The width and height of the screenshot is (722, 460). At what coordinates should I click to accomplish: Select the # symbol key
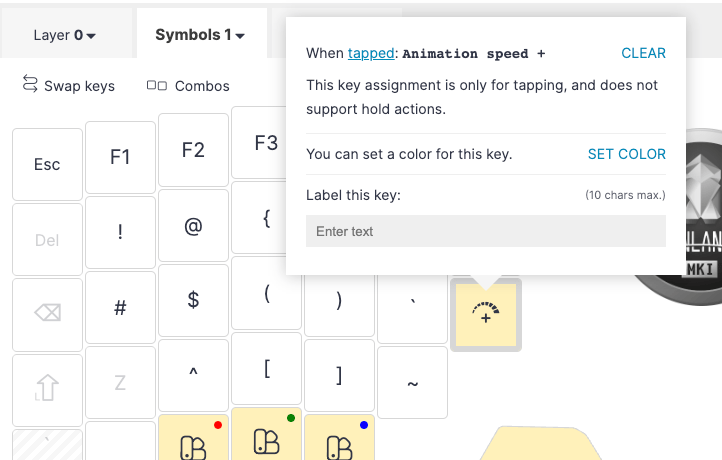[x=120, y=308]
